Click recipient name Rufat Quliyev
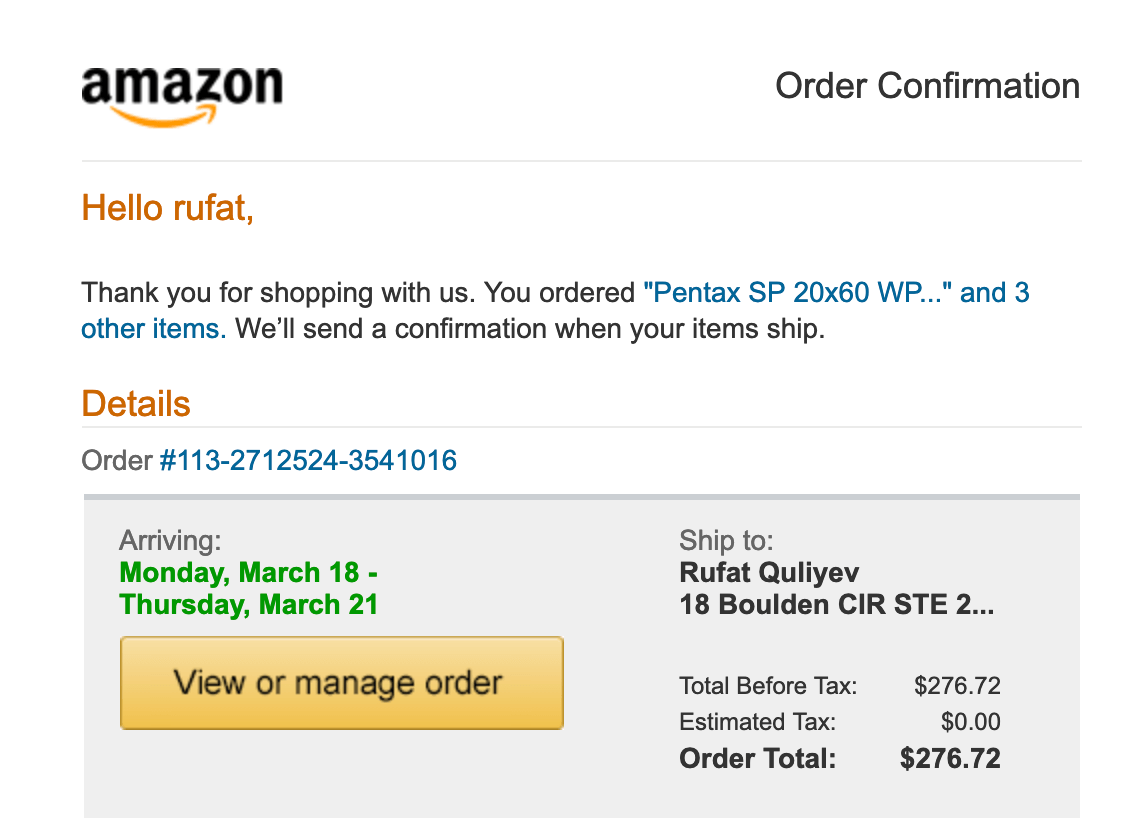1124x834 pixels. 768,572
